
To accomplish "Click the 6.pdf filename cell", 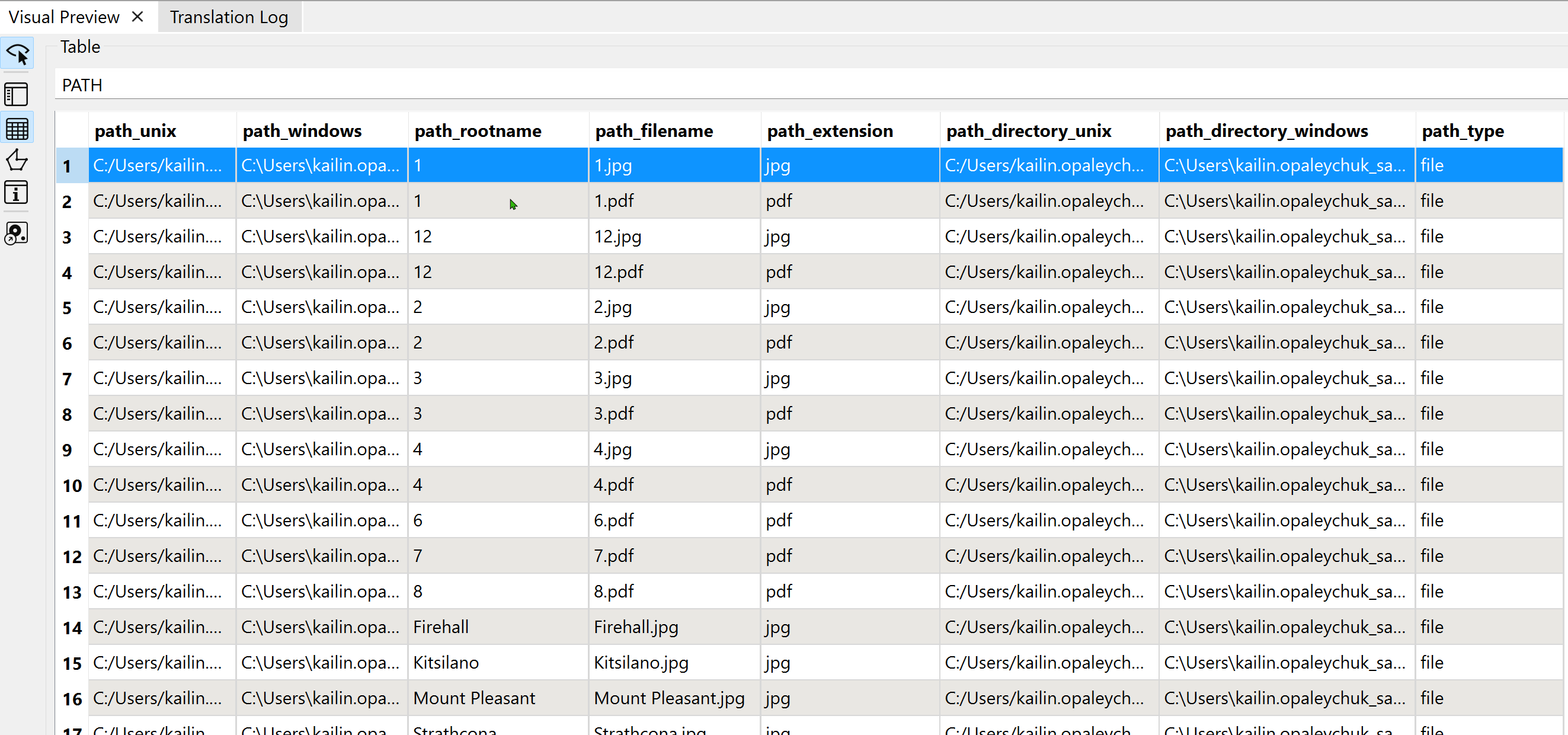I will tap(674, 520).
